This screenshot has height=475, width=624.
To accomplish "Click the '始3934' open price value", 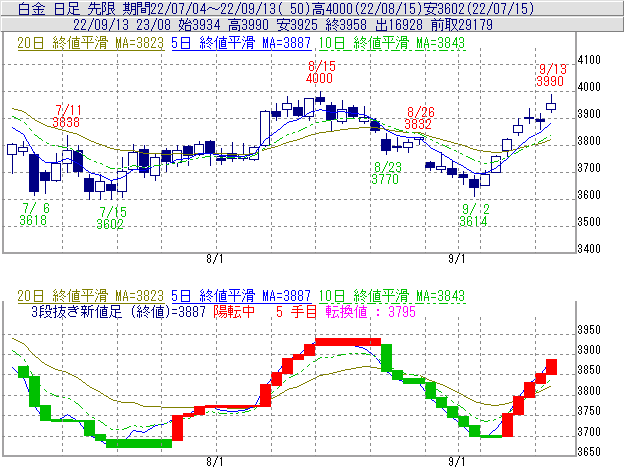I will coord(199,25).
